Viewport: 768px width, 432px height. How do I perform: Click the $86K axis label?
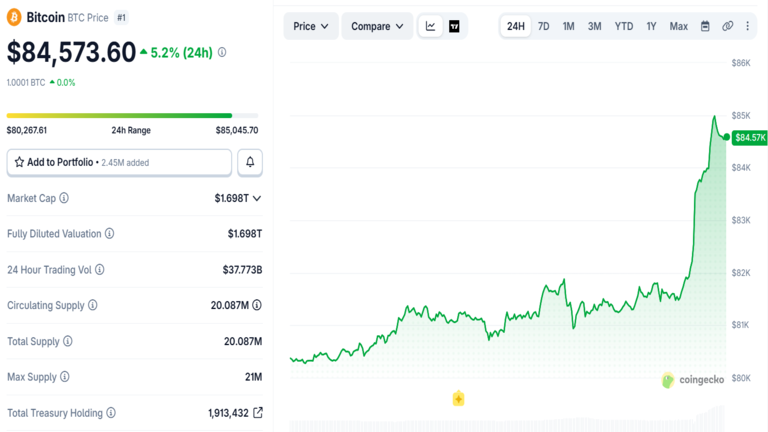(x=741, y=63)
